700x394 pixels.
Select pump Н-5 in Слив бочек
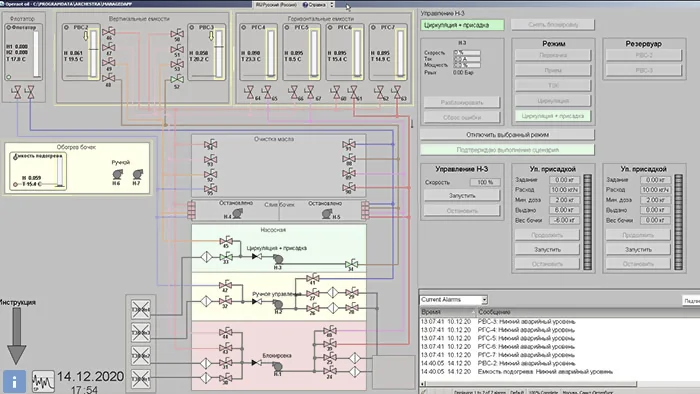[327, 214]
